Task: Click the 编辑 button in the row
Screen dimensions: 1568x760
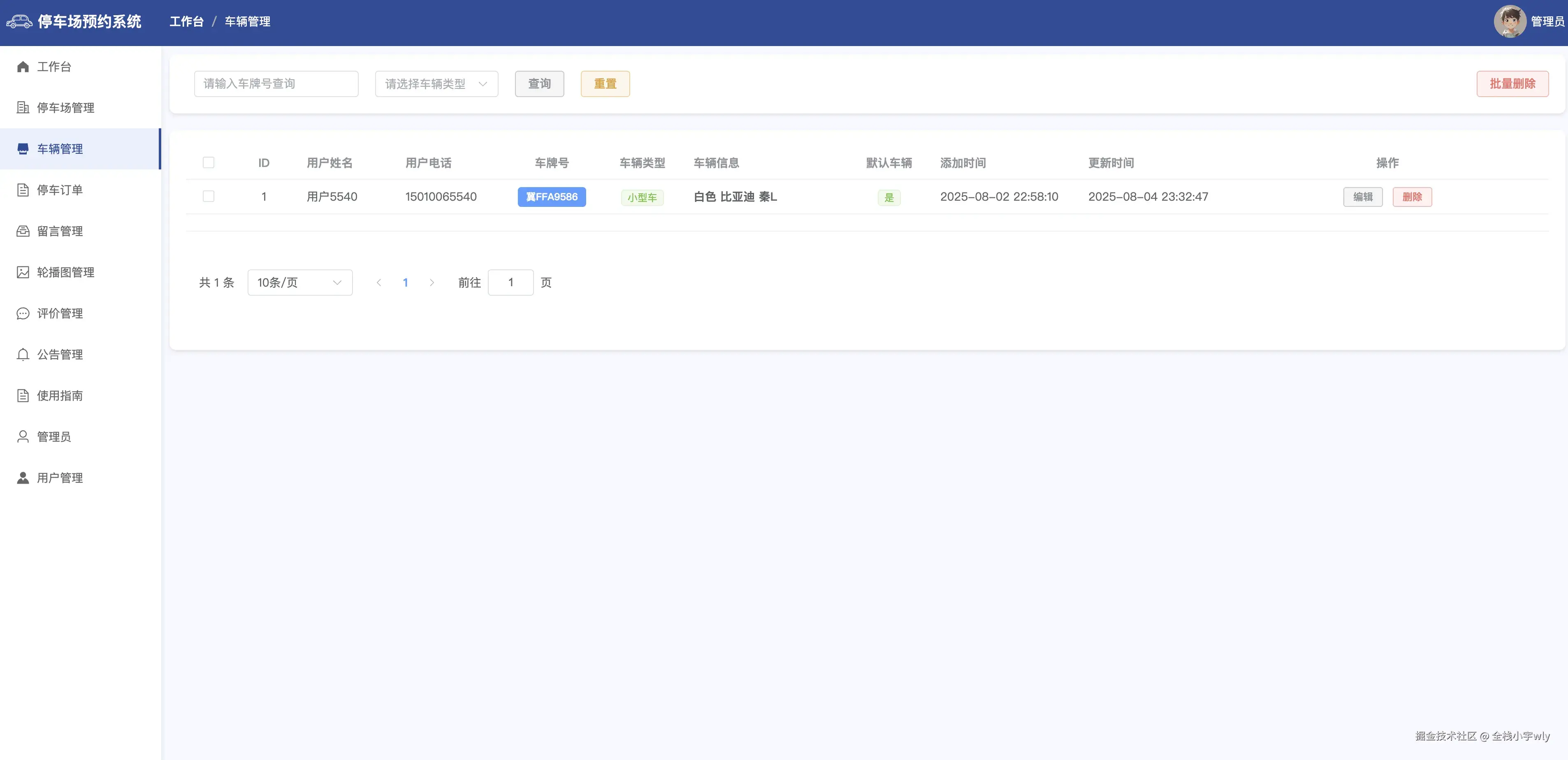Action: click(1362, 197)
